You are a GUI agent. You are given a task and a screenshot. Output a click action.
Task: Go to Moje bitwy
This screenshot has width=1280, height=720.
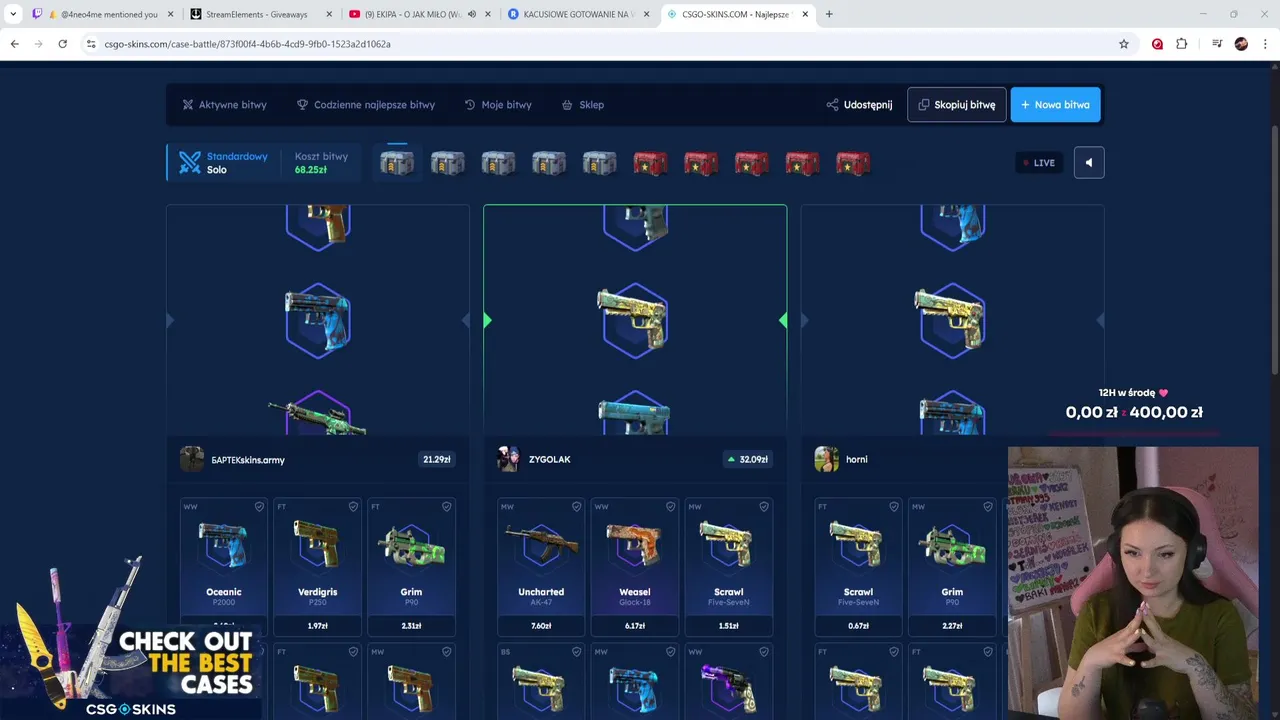coord(498,104)
